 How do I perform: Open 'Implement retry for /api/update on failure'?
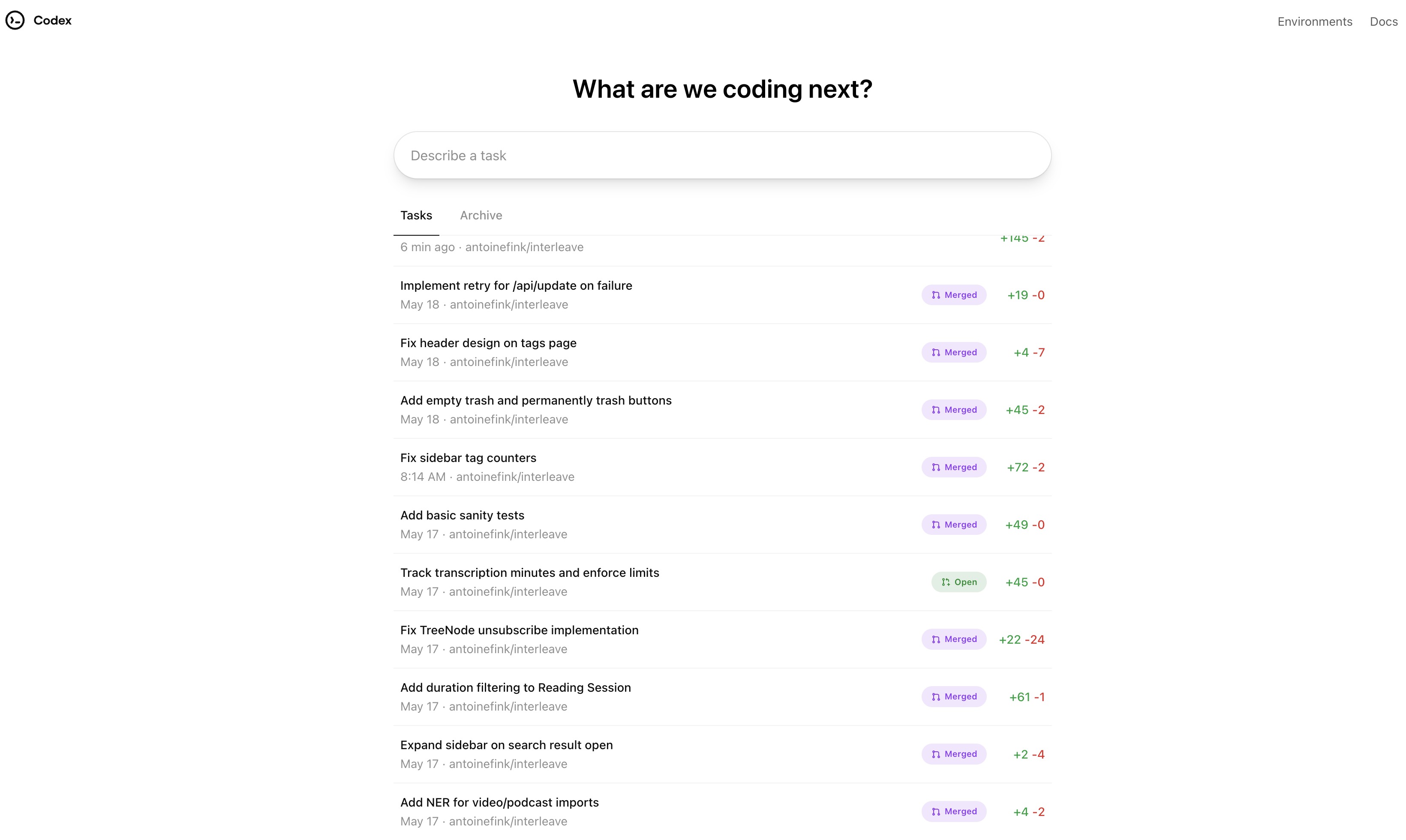coord(516,285)
